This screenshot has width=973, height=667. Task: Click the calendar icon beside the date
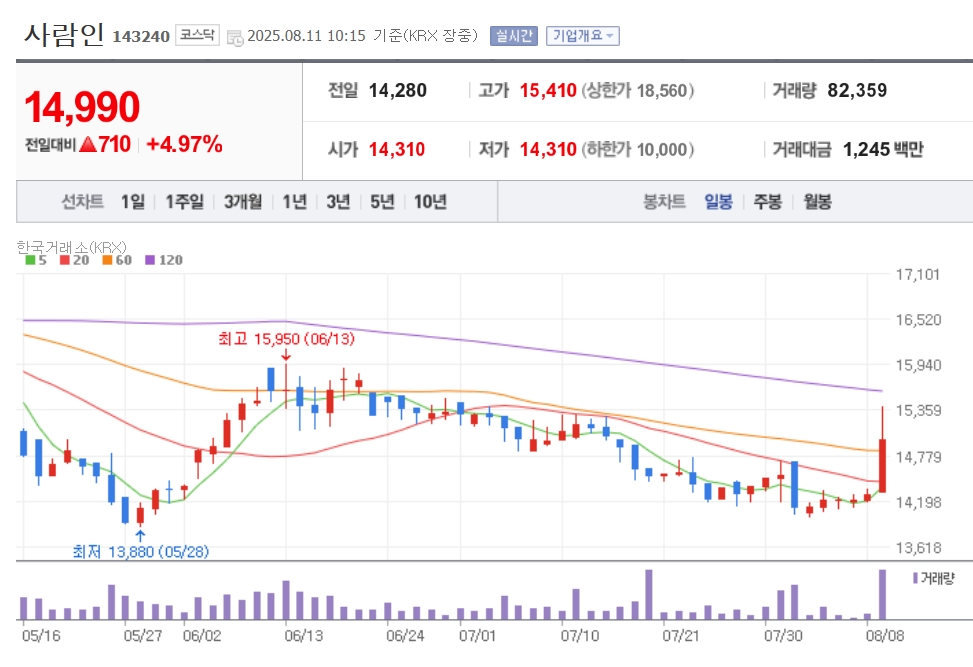(235, 37)
